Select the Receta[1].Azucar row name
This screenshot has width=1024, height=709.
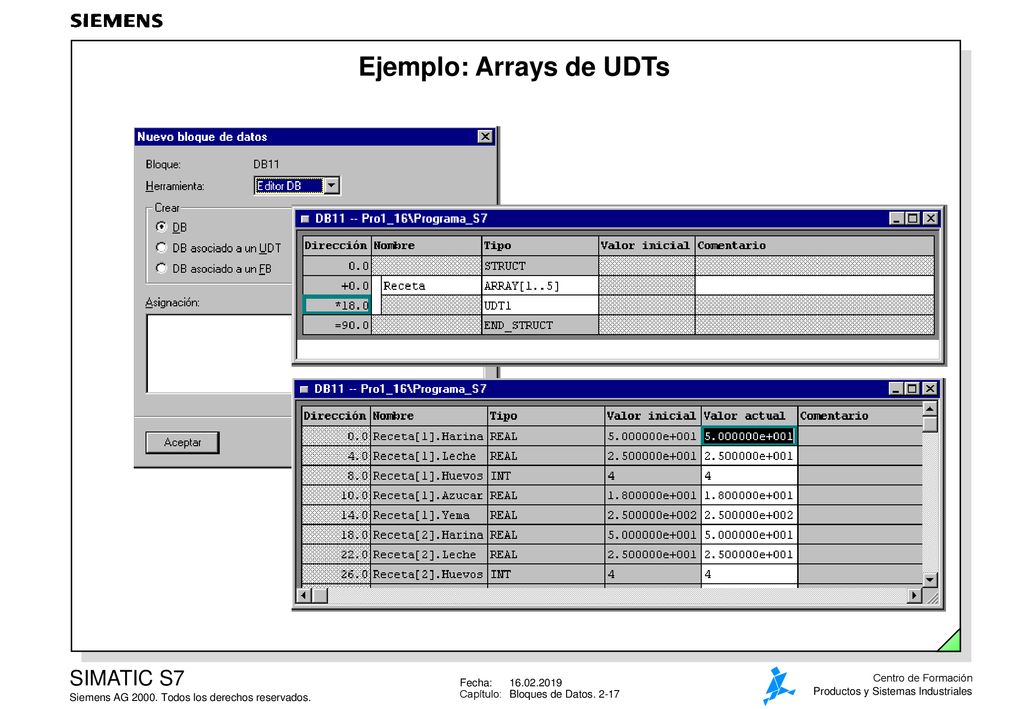click(x=428, y=496)
